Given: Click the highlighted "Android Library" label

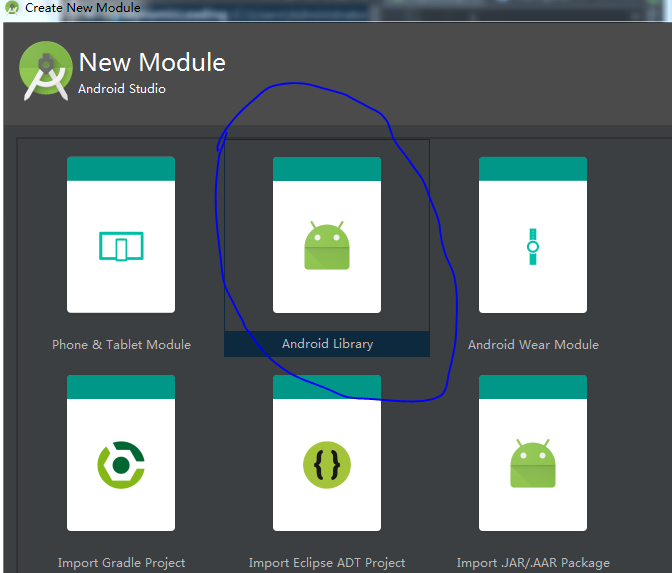Looking at the screenshot, I should [x=327, y=344].
